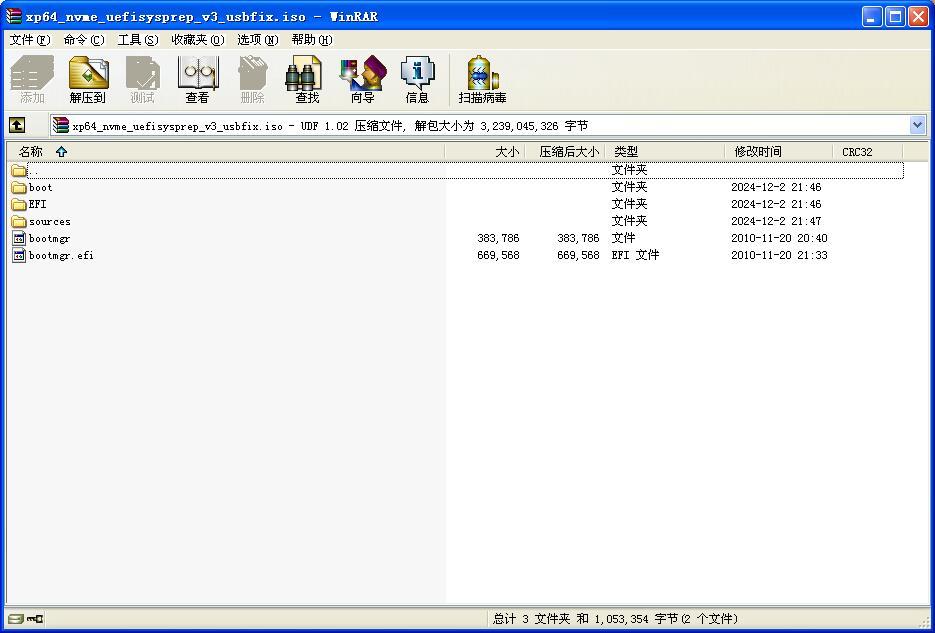Viewport: 935px width, 633px height.
Task: Open the Tools (工具) menu
Action: 138,40
